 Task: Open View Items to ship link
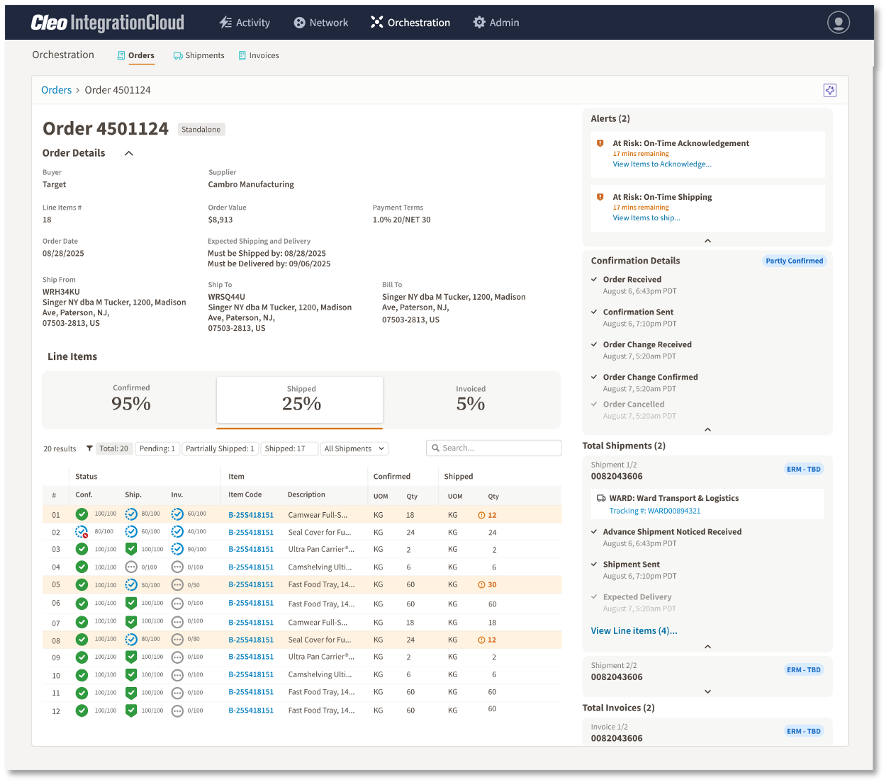click(x=646, y=218)
